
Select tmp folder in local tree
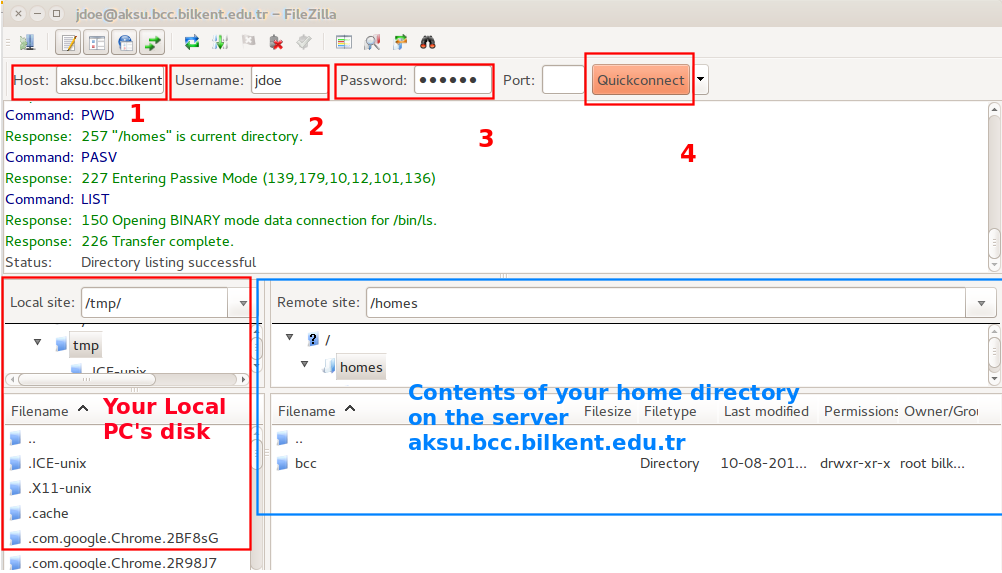85,346
